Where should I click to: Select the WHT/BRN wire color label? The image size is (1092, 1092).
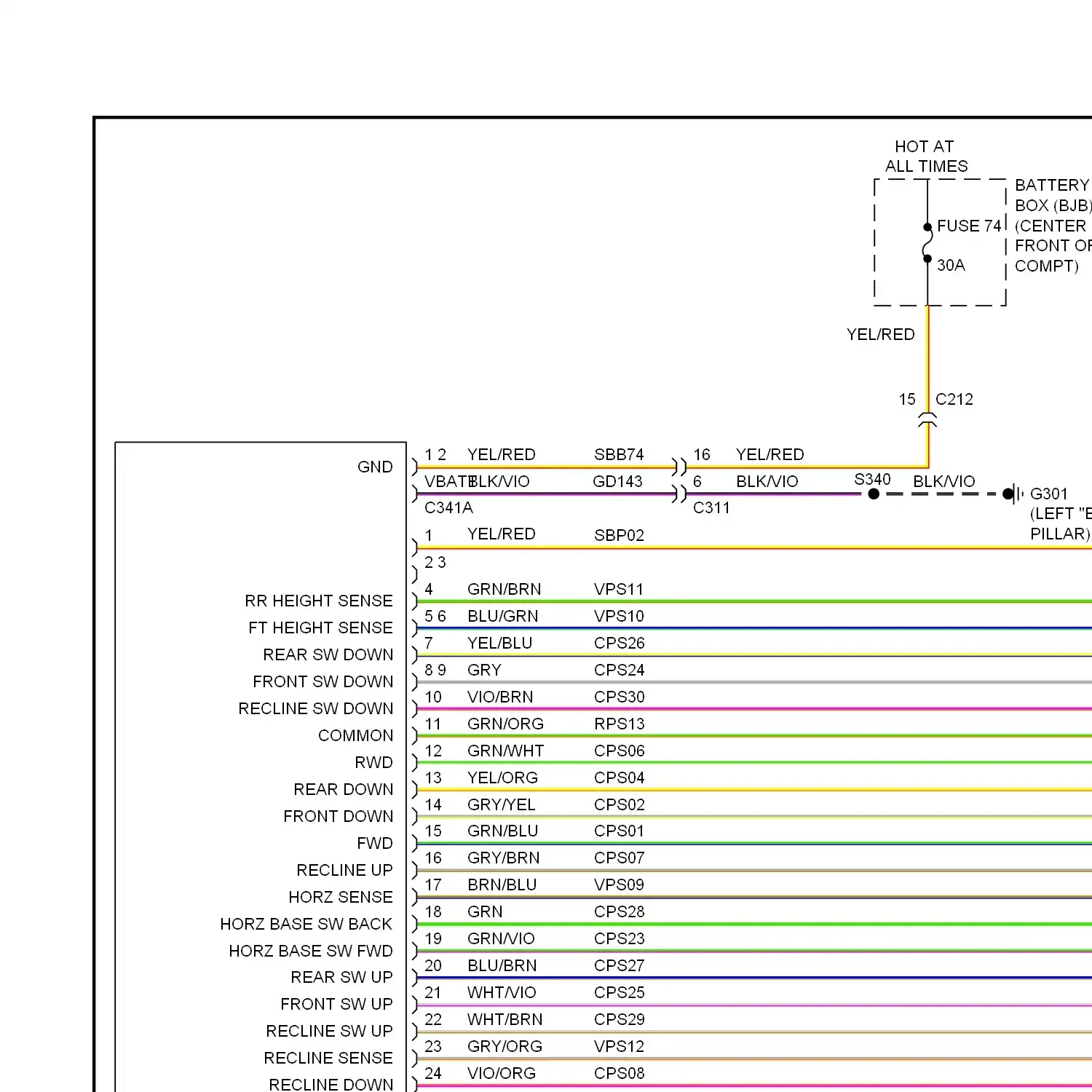point(505,1019)
